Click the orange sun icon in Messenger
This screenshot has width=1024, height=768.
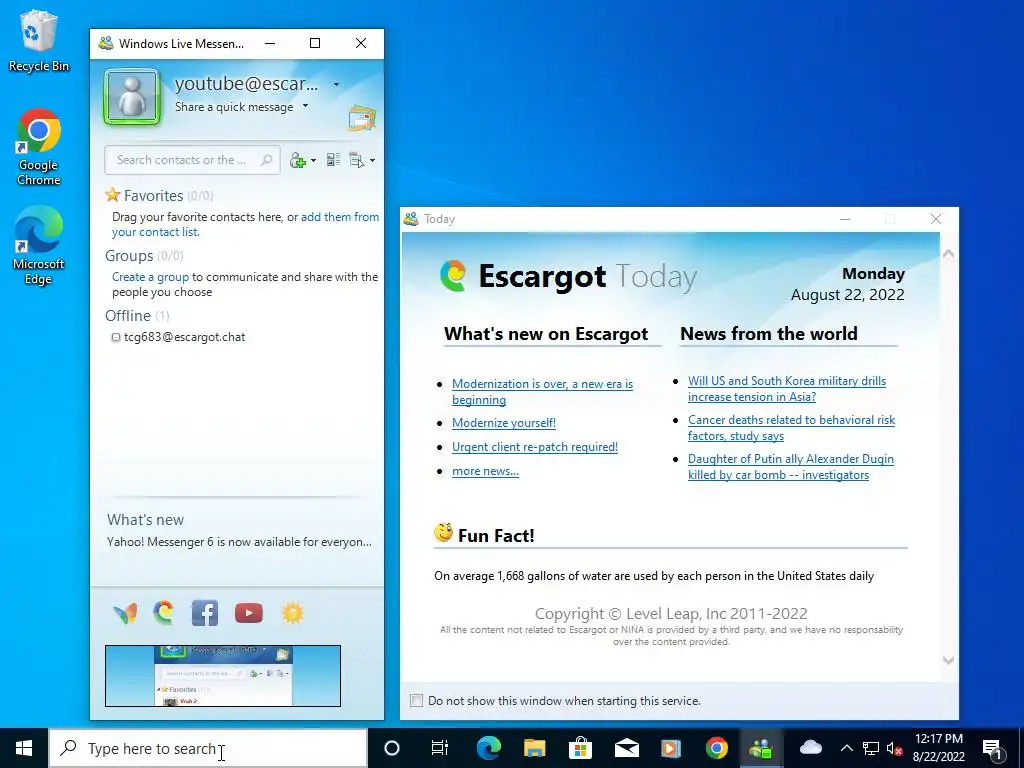(x=293, y=613)
